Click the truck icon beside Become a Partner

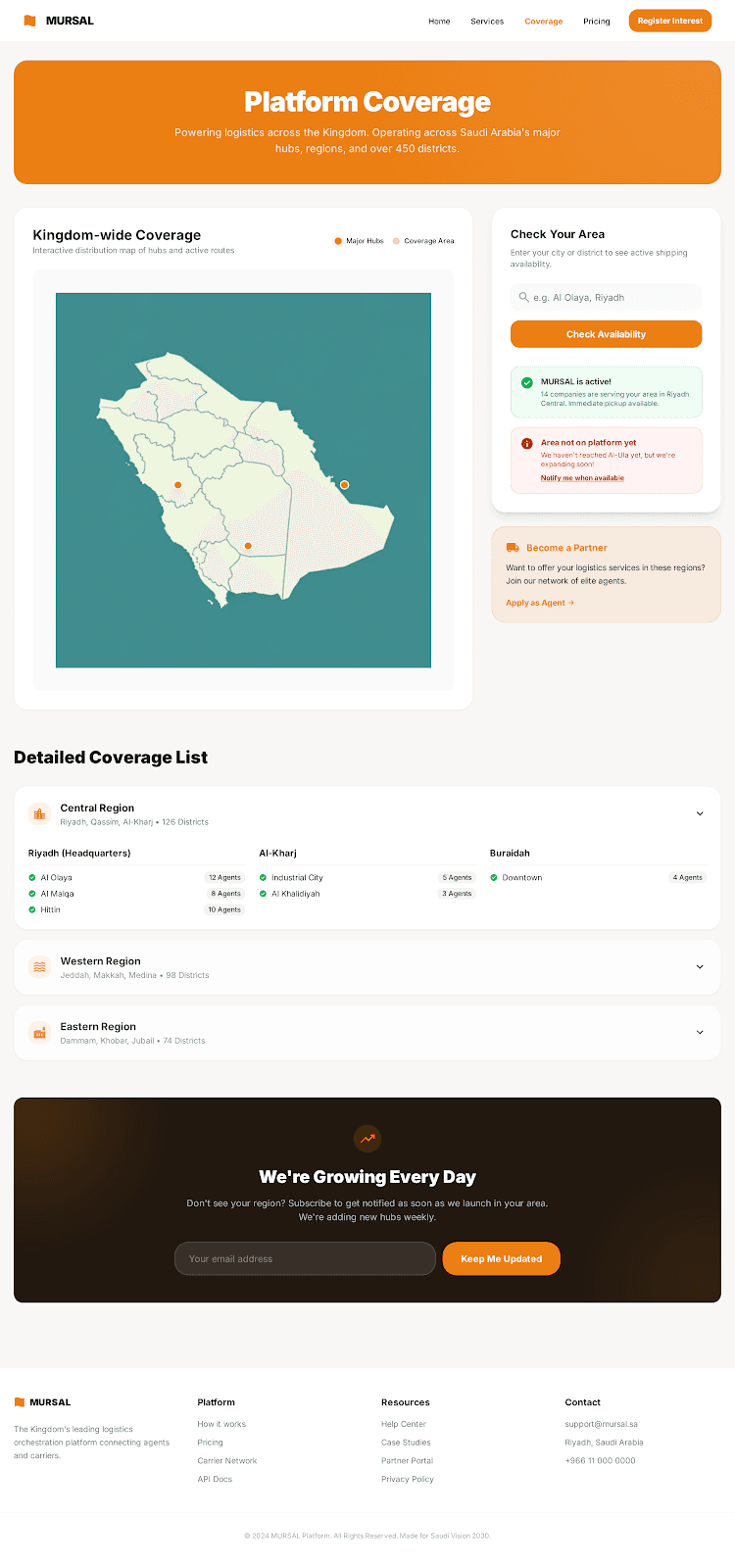coord(513,548)
